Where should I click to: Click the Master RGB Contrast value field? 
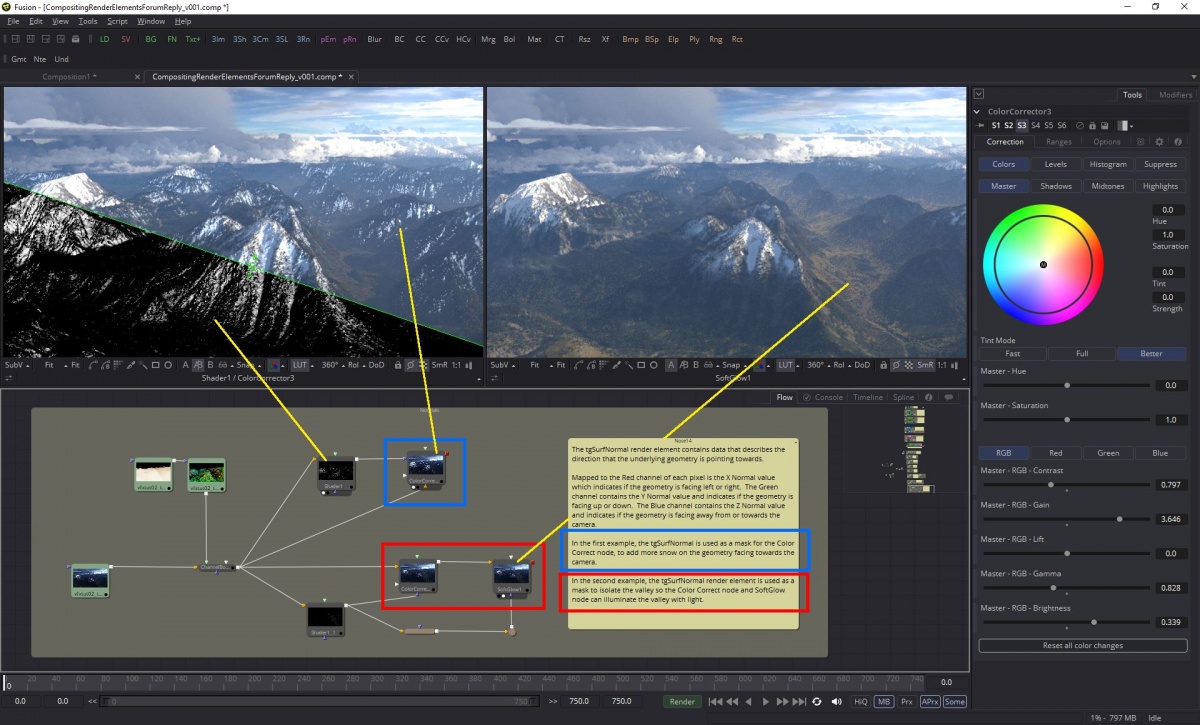pyautogui.click(x=1167, y=485)
